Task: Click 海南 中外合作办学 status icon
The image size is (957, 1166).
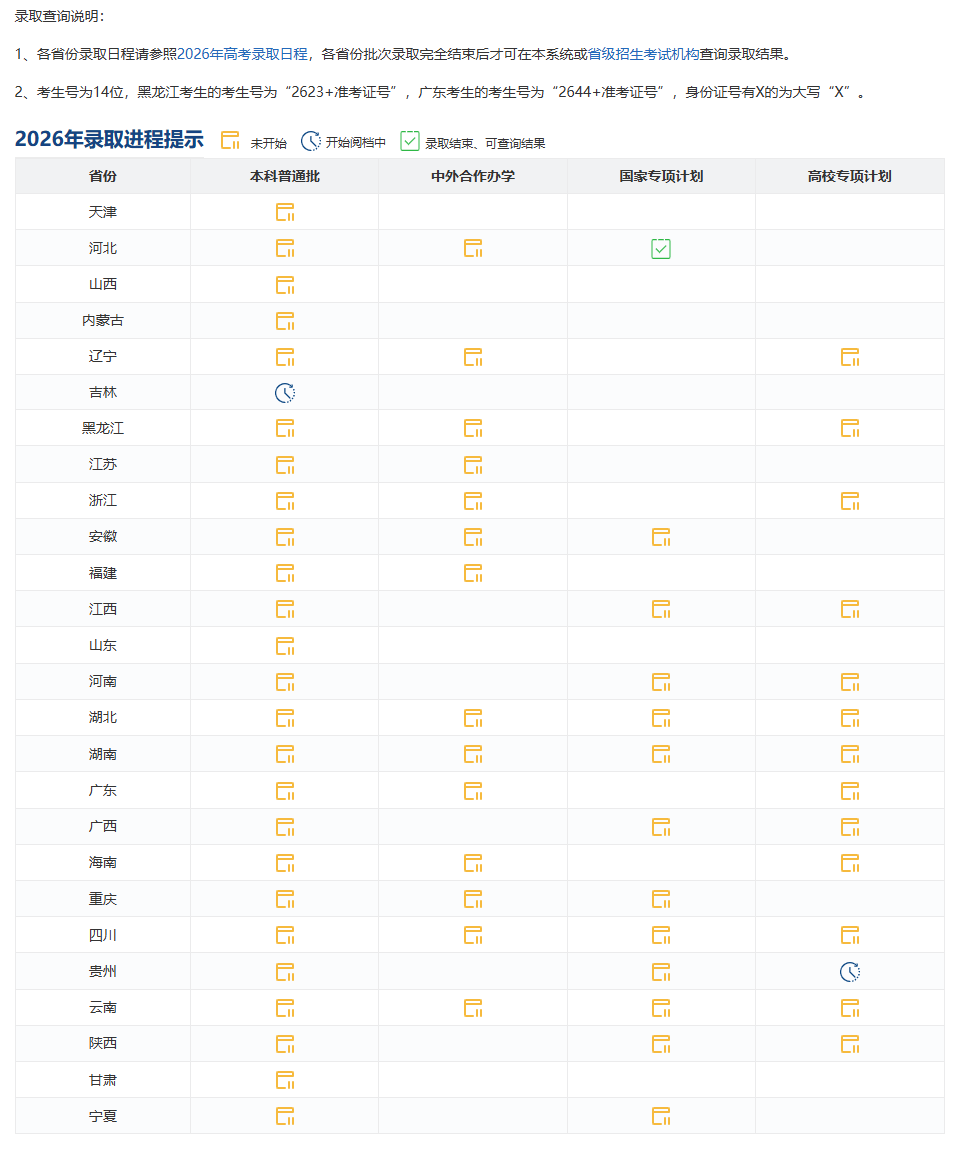Action: (x=473, y=863)
